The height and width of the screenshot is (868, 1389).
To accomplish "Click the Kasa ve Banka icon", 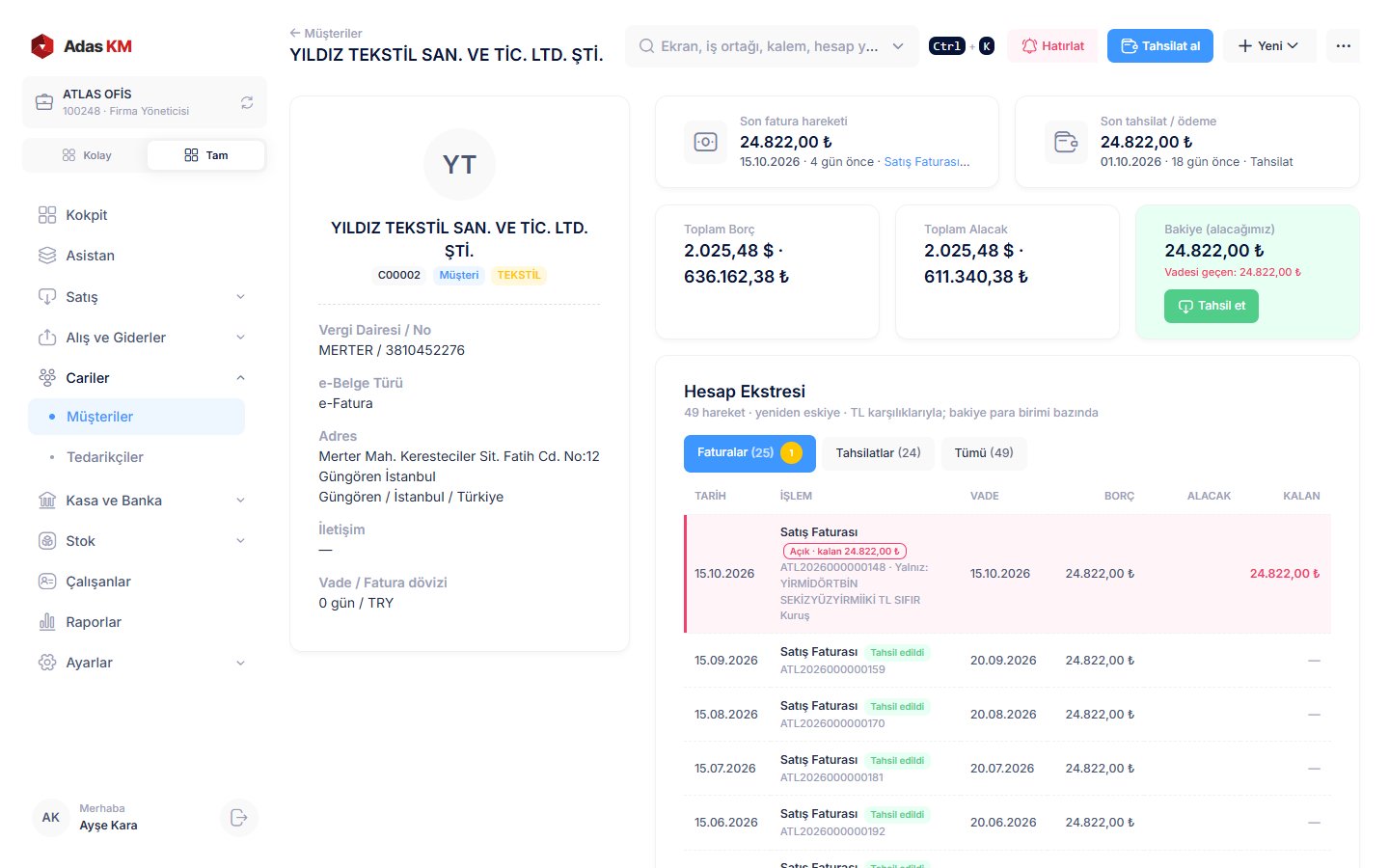I will [x=47, y=501].
